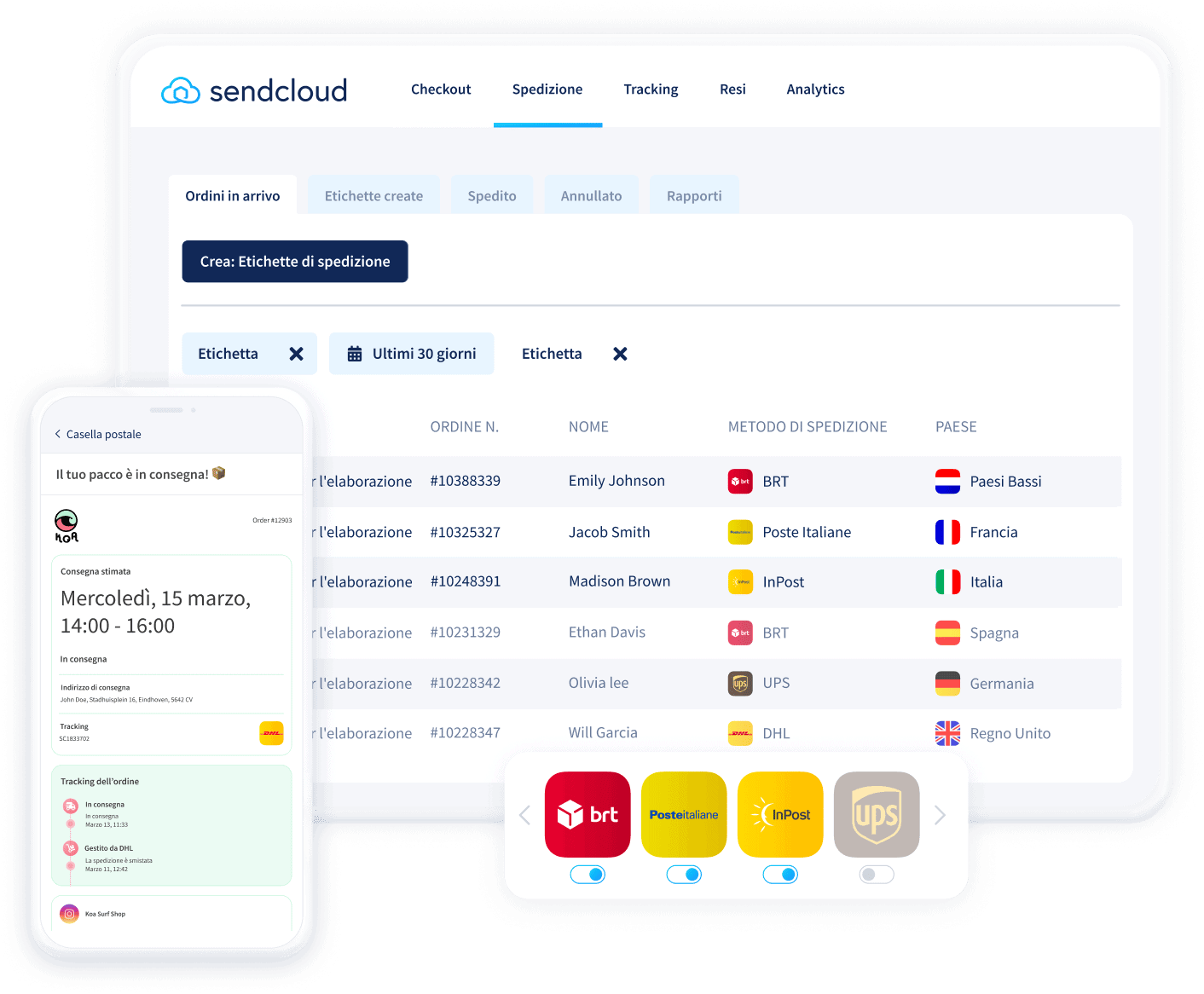Open the Rapporti tab
The image size is (1204, 994).
[694, 195]
